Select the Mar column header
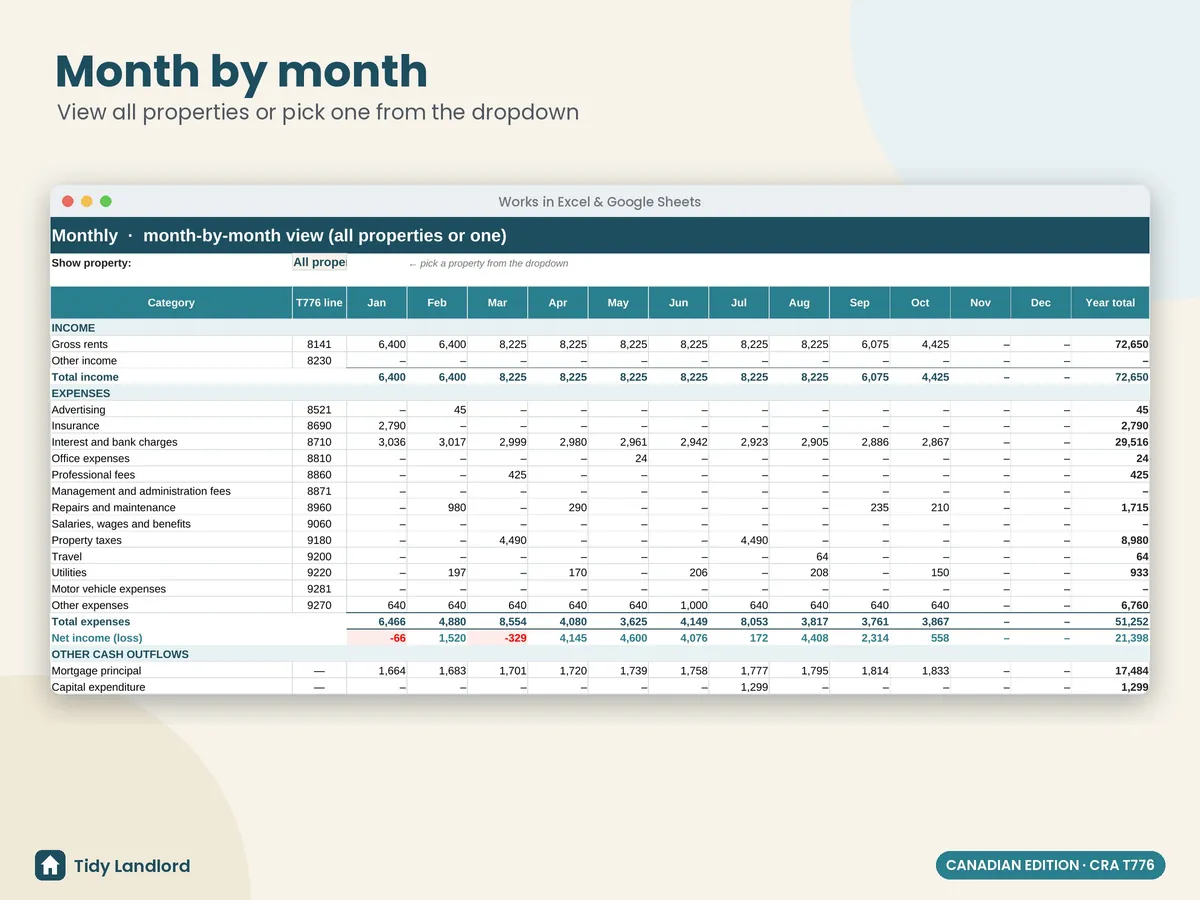Viewport: 1200px width, 900px height. 498,303
